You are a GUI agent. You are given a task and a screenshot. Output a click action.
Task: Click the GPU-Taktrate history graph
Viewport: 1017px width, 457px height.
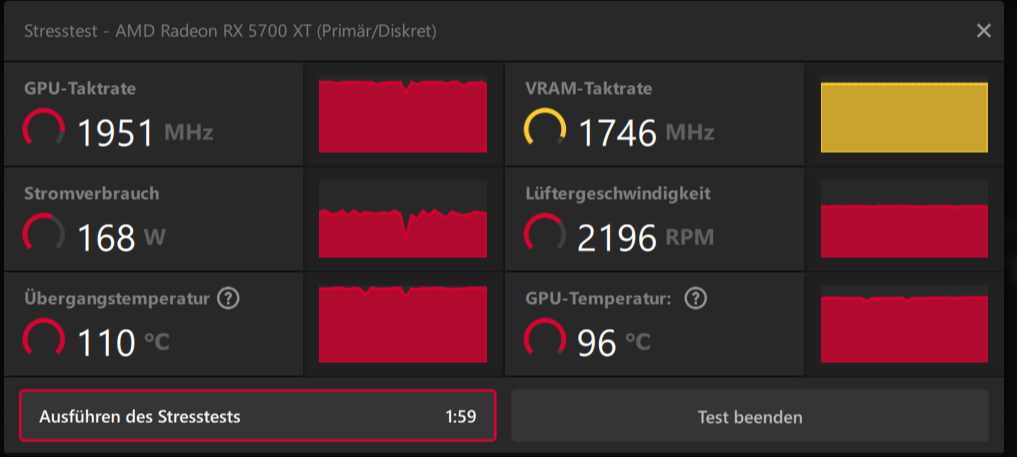403,114
